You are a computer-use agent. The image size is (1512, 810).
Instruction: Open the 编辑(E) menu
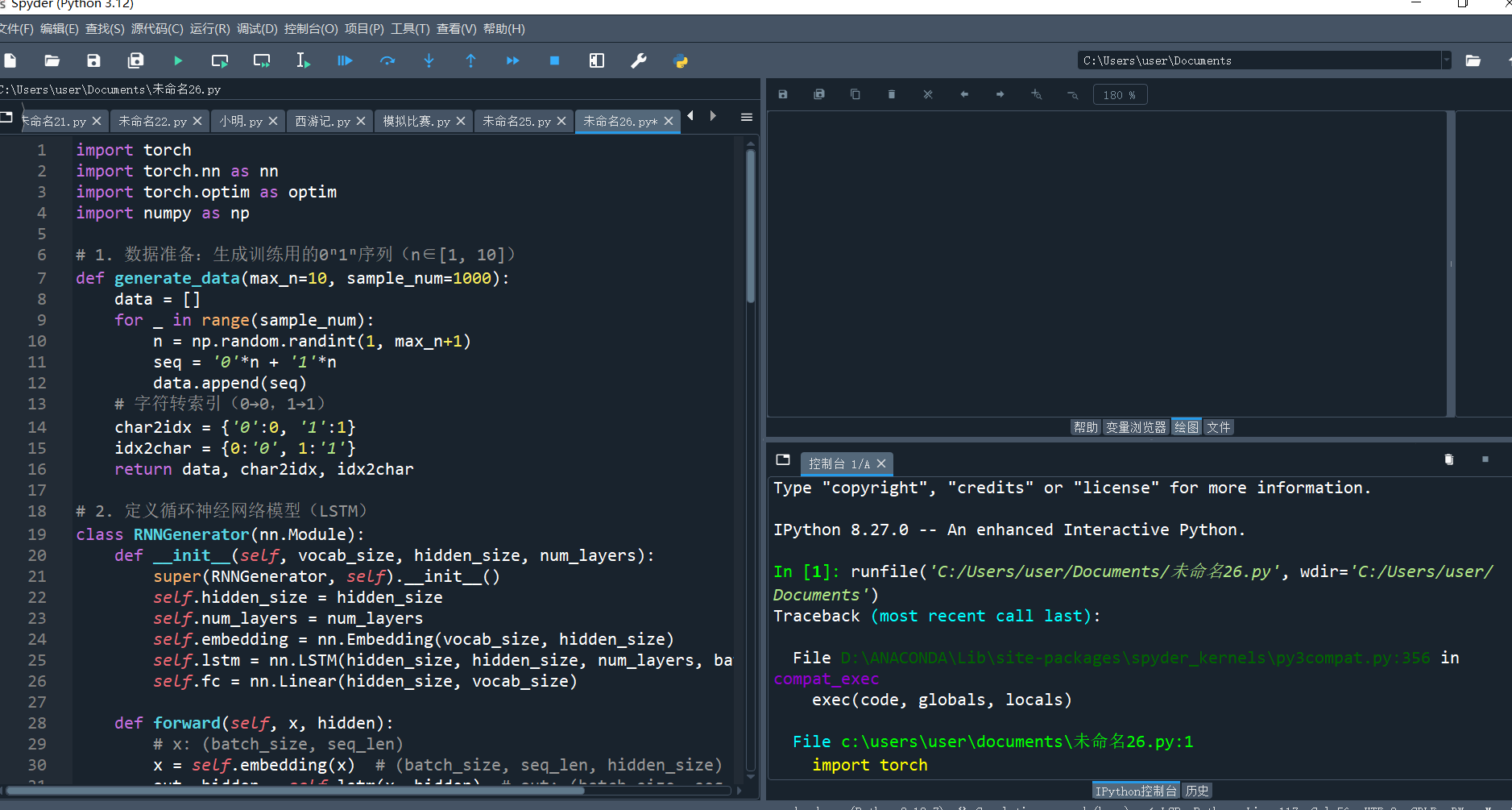click(x=60, y=29)
